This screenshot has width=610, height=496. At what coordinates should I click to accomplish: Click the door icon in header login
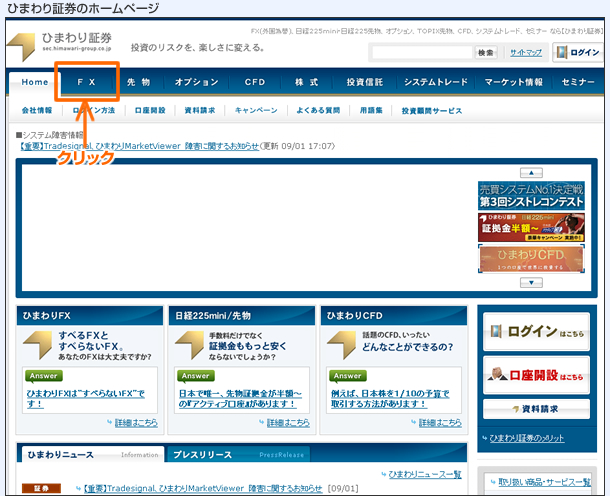click(561, 52)
